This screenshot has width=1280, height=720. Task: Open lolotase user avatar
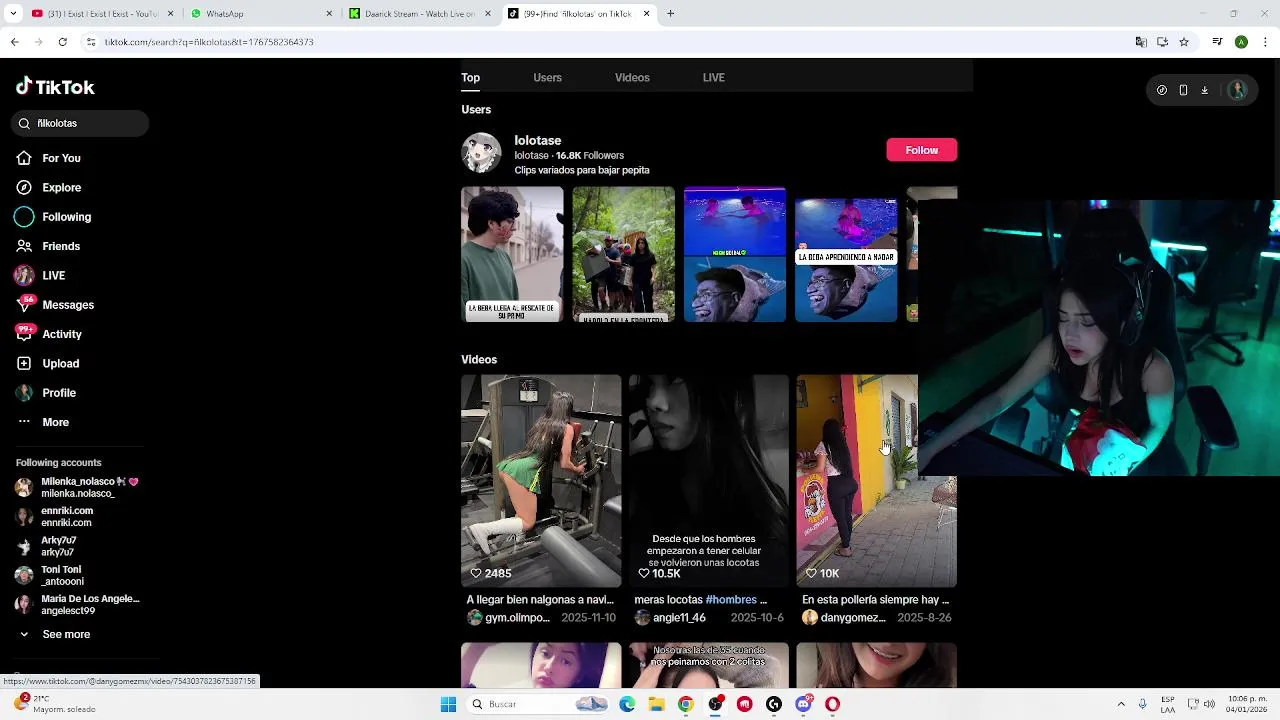[x=481, y=153]
